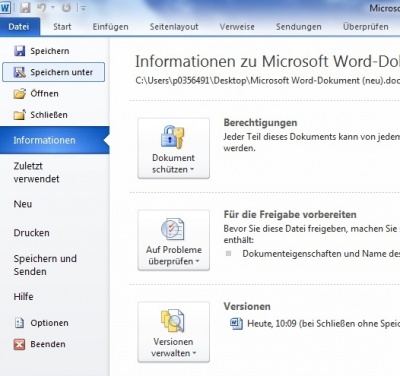Undo with the quick access toolbar arrow
The height and width of the screenshot is (376, 400).
[42, 8]
